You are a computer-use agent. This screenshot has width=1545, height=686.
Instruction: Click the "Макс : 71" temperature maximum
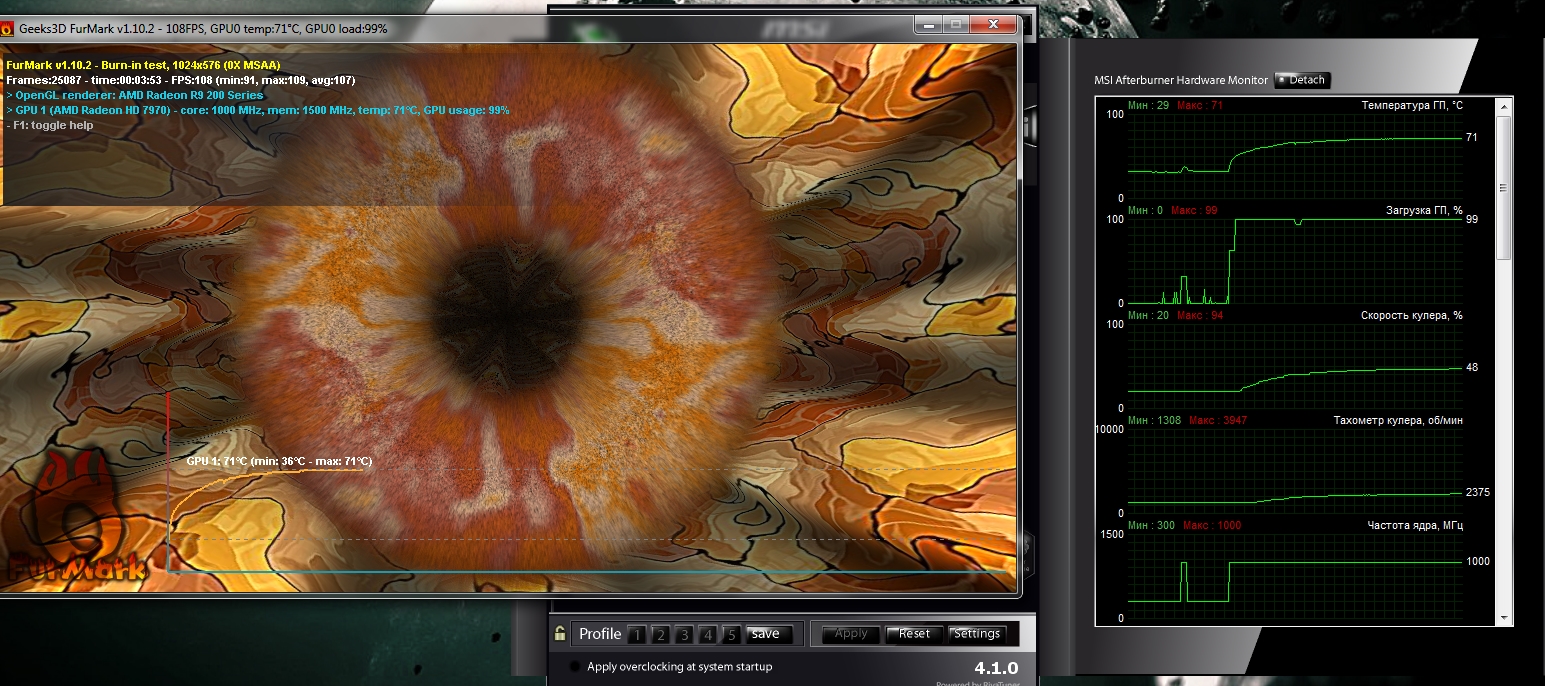[1200, 105]
